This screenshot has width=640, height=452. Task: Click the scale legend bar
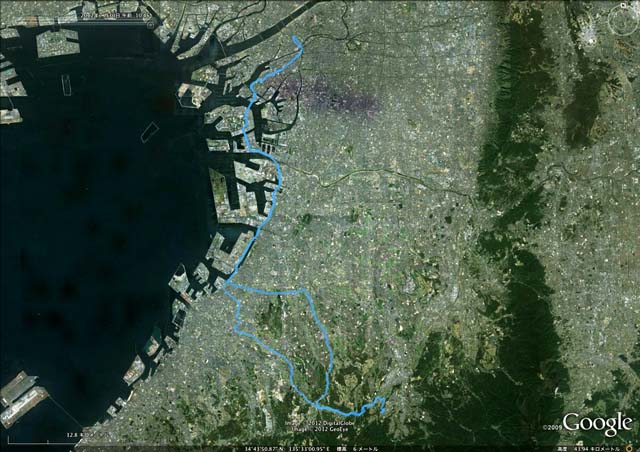(48, 441)
